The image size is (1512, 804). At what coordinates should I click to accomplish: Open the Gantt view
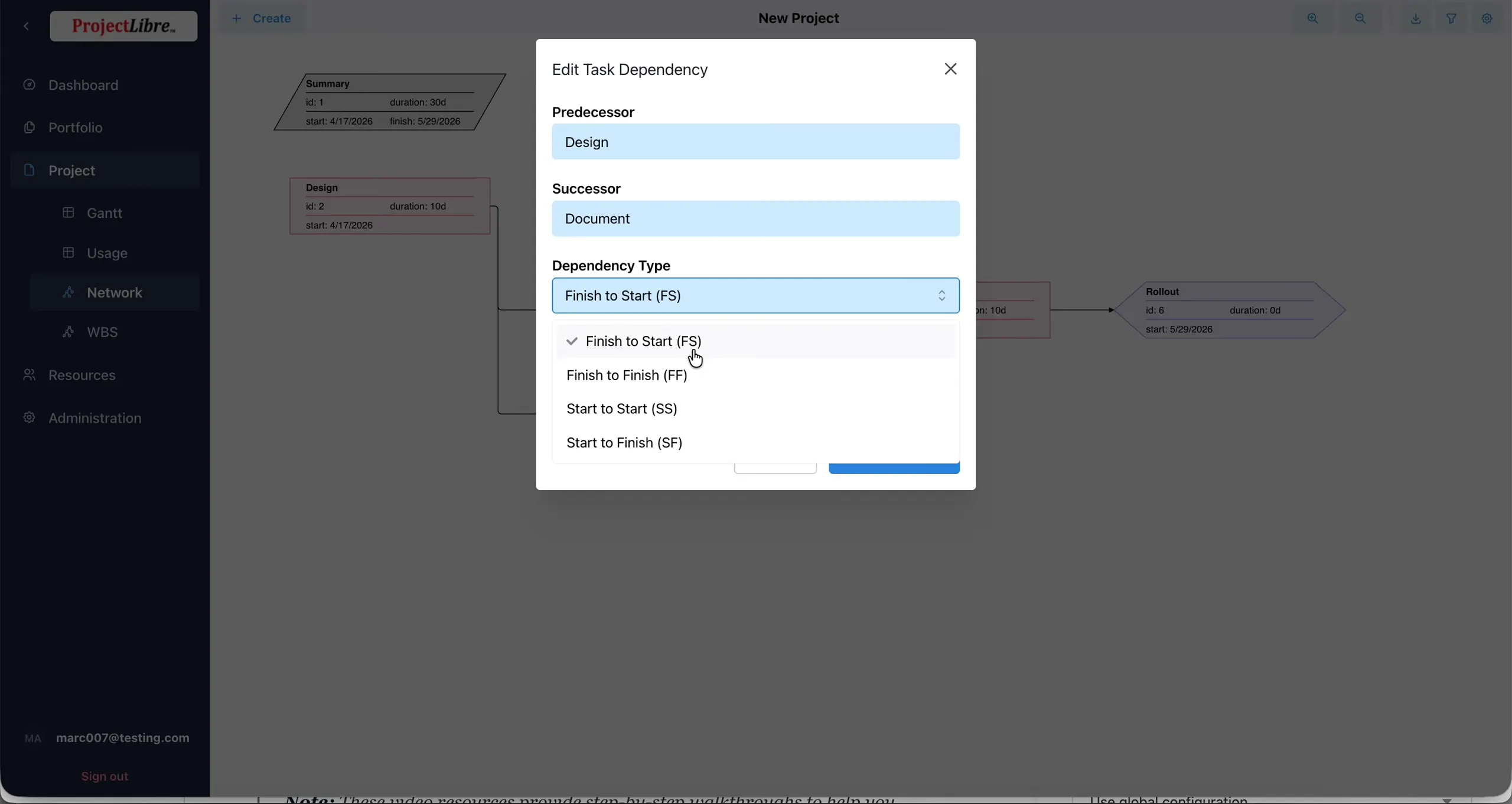[105, 213]
